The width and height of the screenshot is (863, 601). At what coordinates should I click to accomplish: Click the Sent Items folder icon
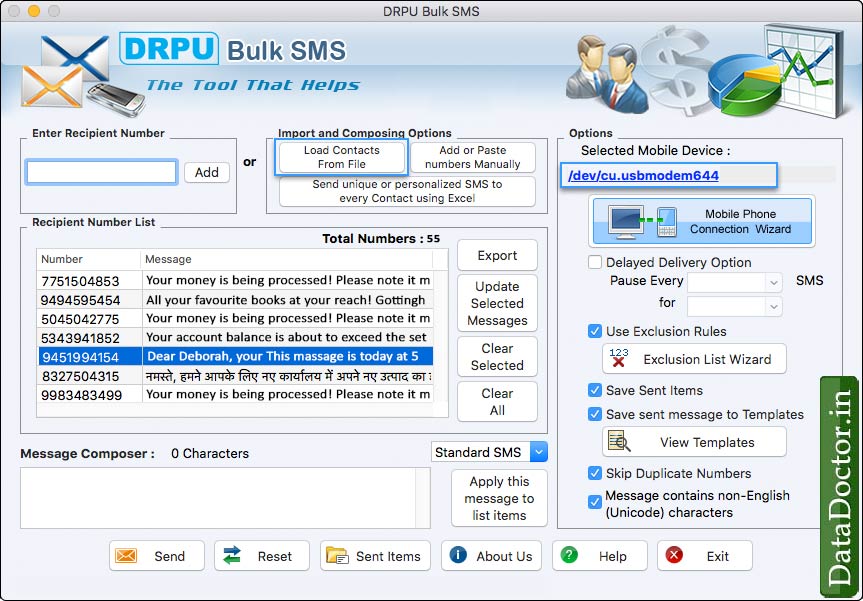click(x=336, y=556)
